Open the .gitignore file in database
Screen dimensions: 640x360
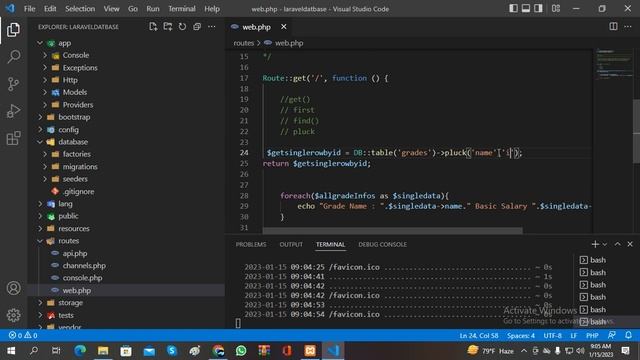coord(78,191)
